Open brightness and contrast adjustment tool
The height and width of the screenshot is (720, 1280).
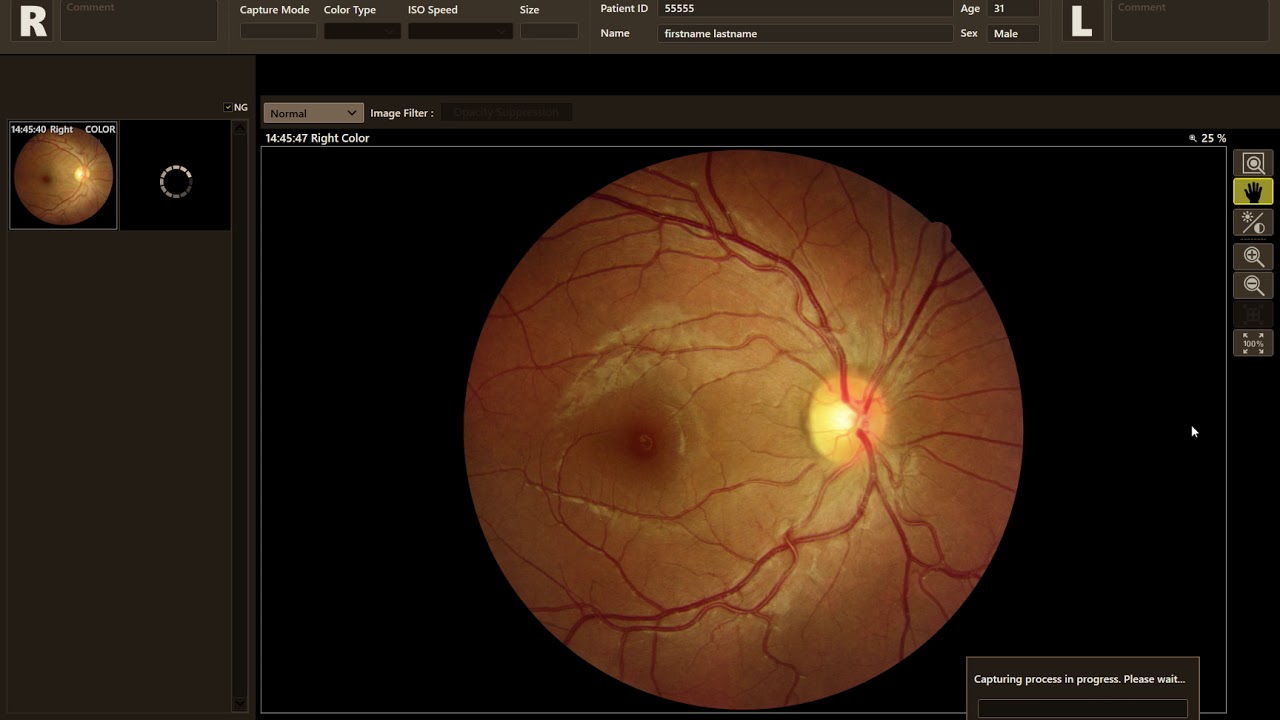[1253, 222]
